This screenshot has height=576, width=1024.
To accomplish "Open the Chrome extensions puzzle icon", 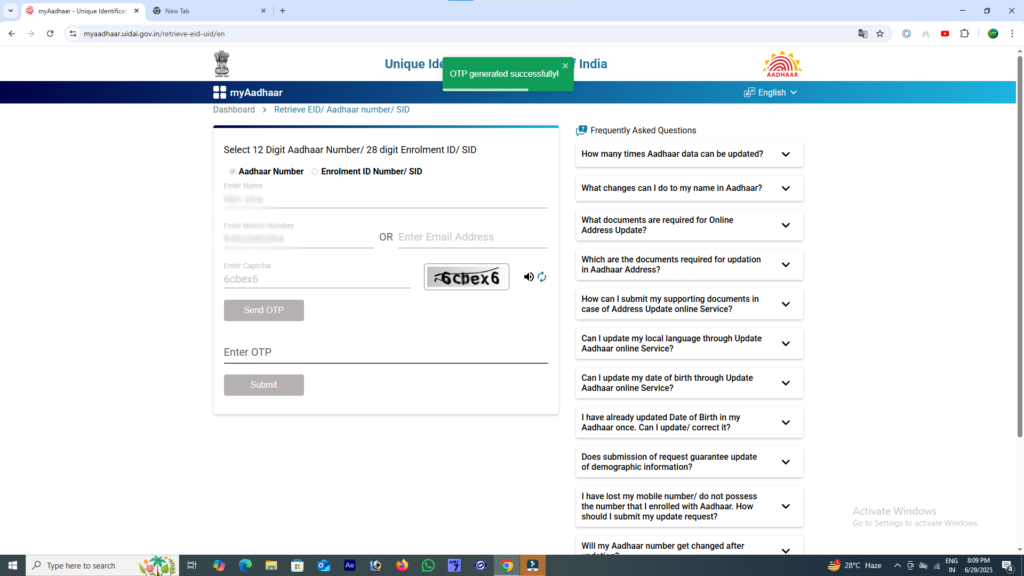I will tap(965, 34).
